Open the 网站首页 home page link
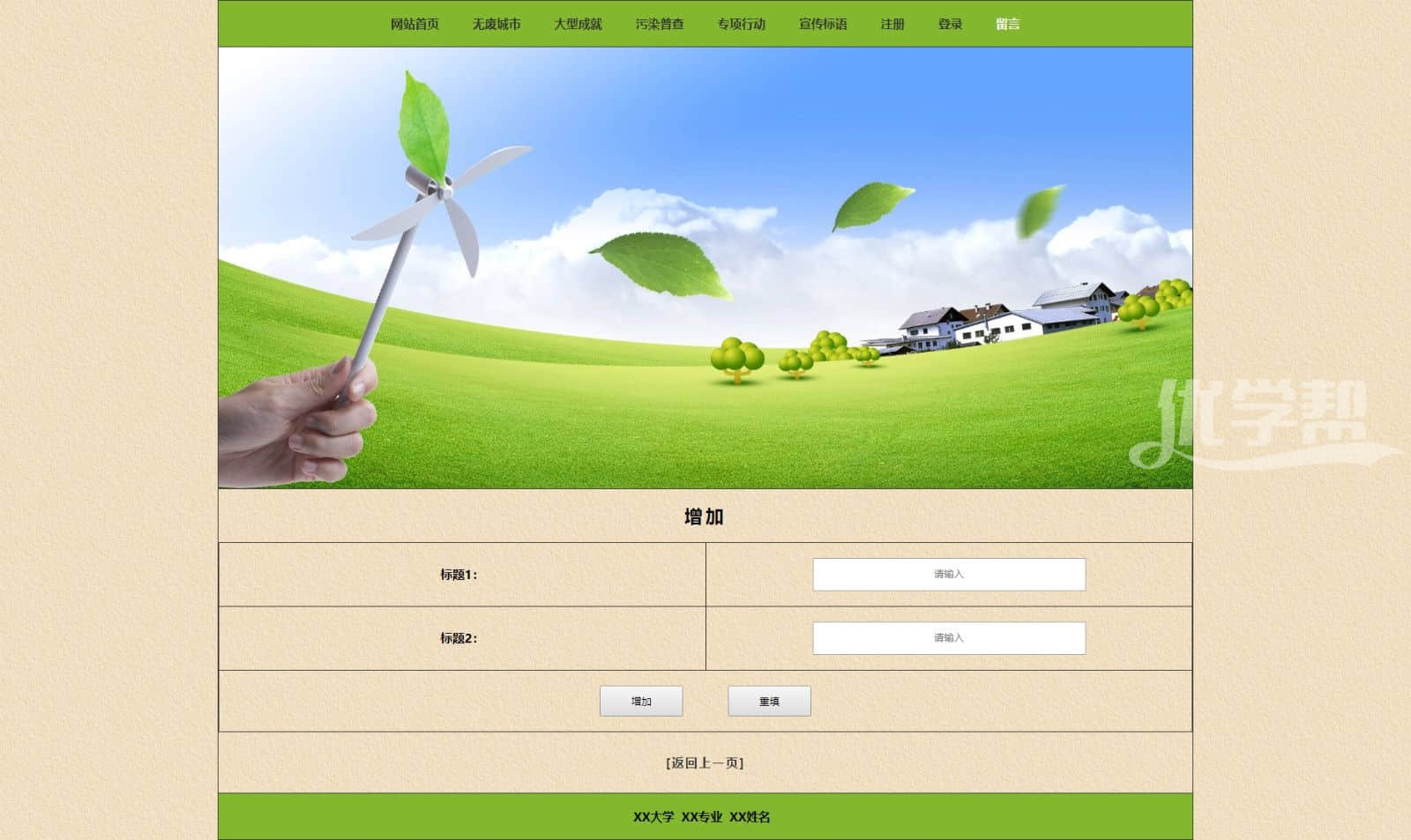Screen dimensions: 1411x840 pos(414,24)
